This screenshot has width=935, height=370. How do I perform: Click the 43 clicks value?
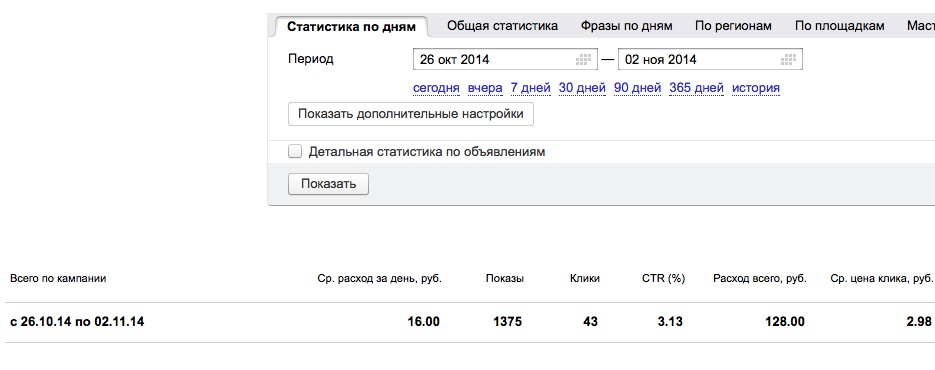[590, 322]
